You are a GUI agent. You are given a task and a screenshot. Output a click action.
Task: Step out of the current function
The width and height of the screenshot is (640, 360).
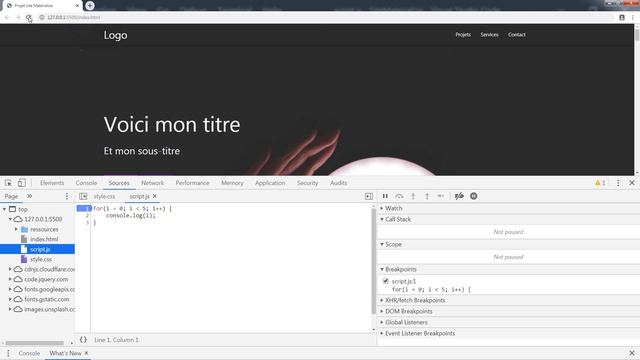(x=427, y=196)
